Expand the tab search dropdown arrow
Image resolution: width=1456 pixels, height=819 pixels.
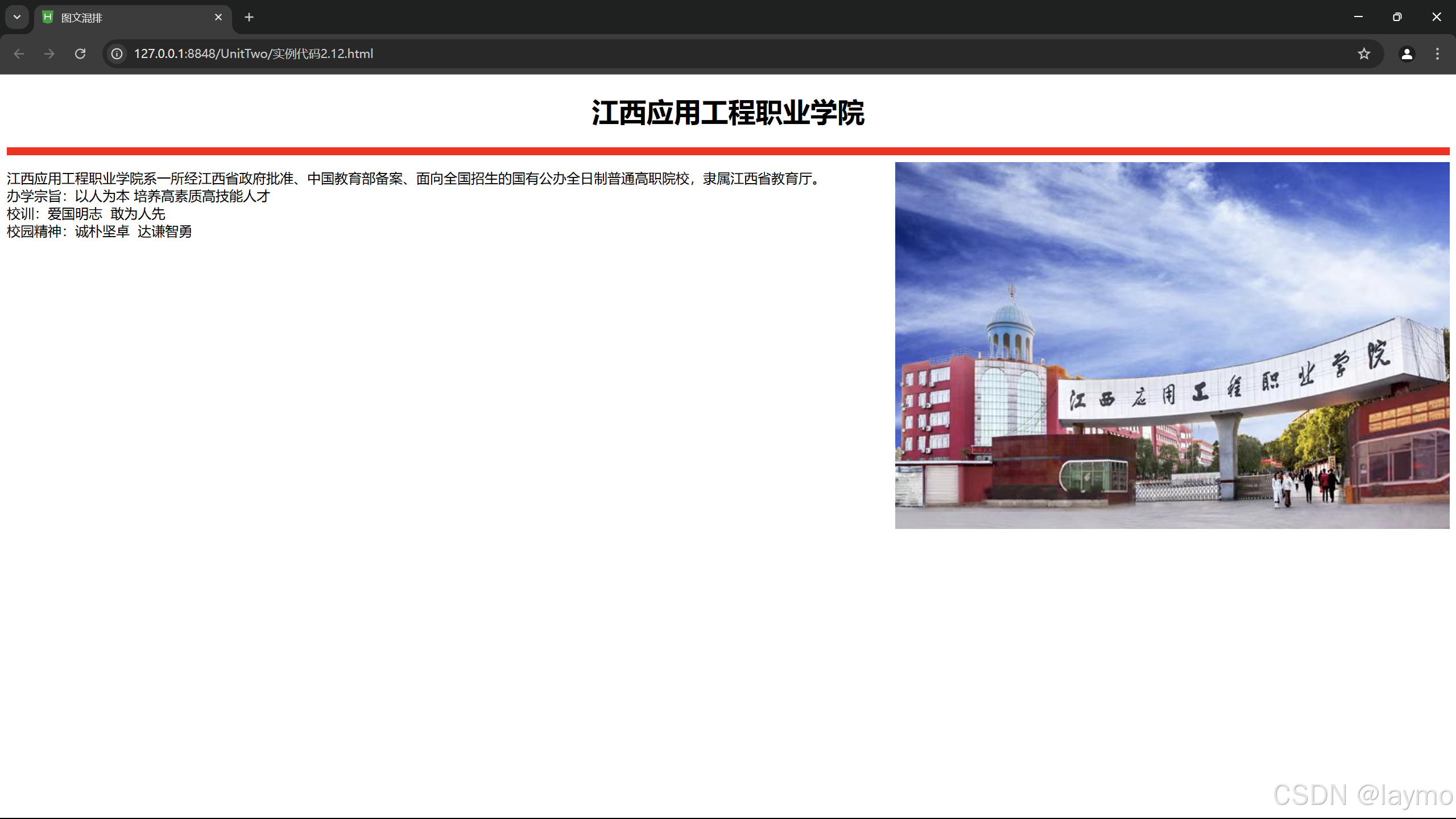[17, 17]
